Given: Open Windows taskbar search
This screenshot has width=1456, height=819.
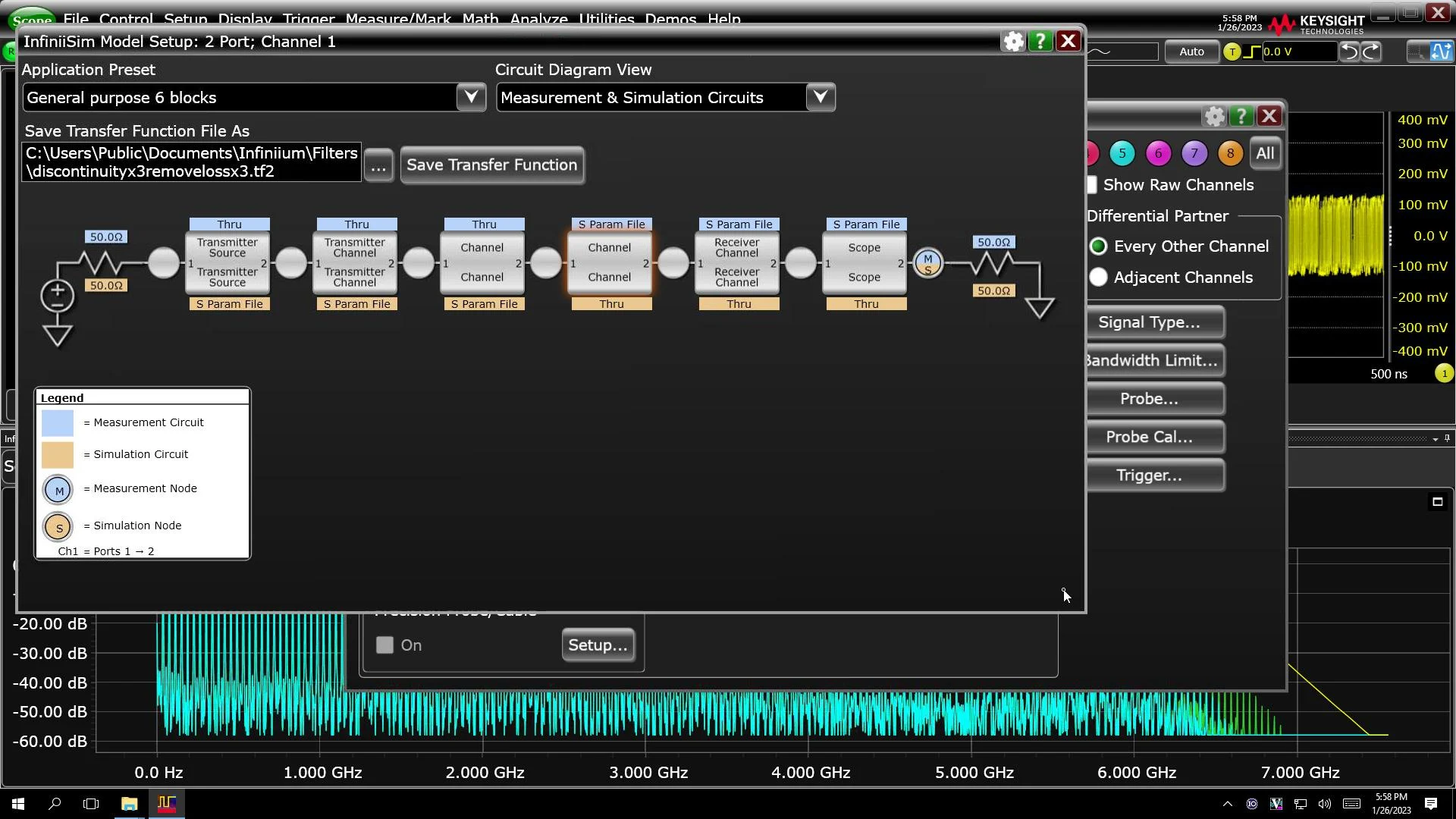Looking at the screenshot, I should [55, 804].
